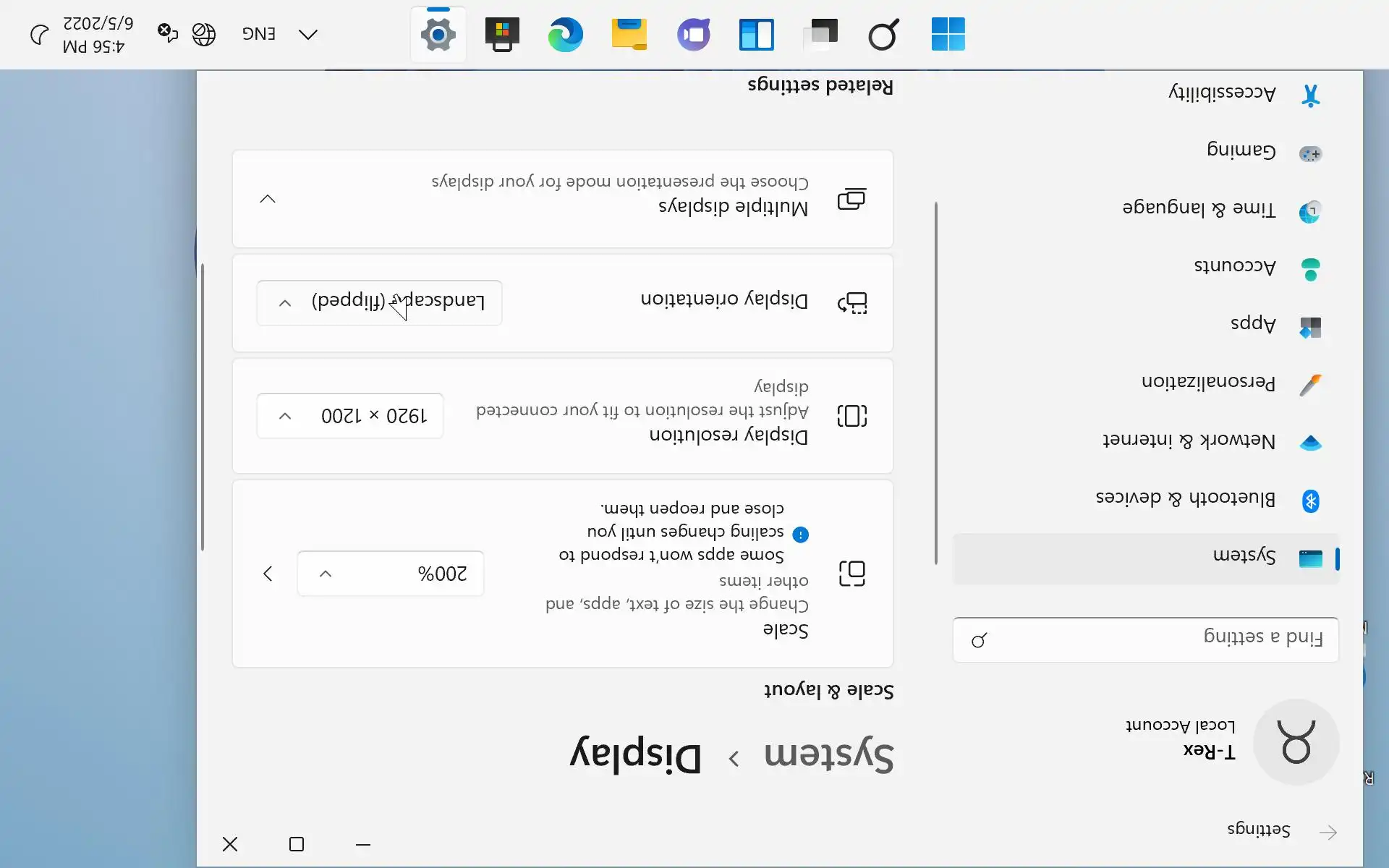Viewport: 1389px width, 868px height.
Task: Open the taskbar Search icon
Action: tap(883, 34)
